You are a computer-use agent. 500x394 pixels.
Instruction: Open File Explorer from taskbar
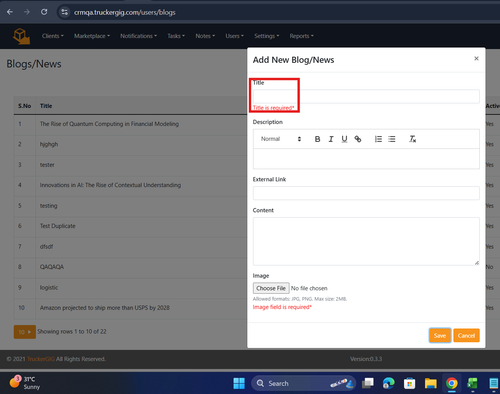point(431,383)
